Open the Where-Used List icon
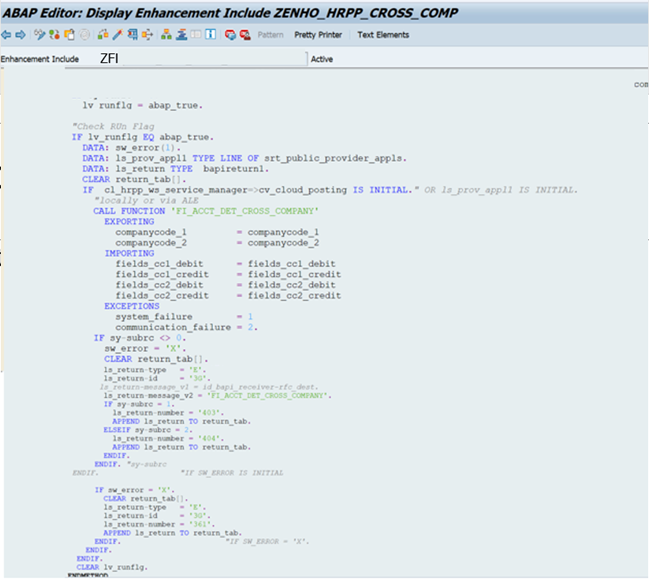The image size is (649, 579). click(147, 35)
